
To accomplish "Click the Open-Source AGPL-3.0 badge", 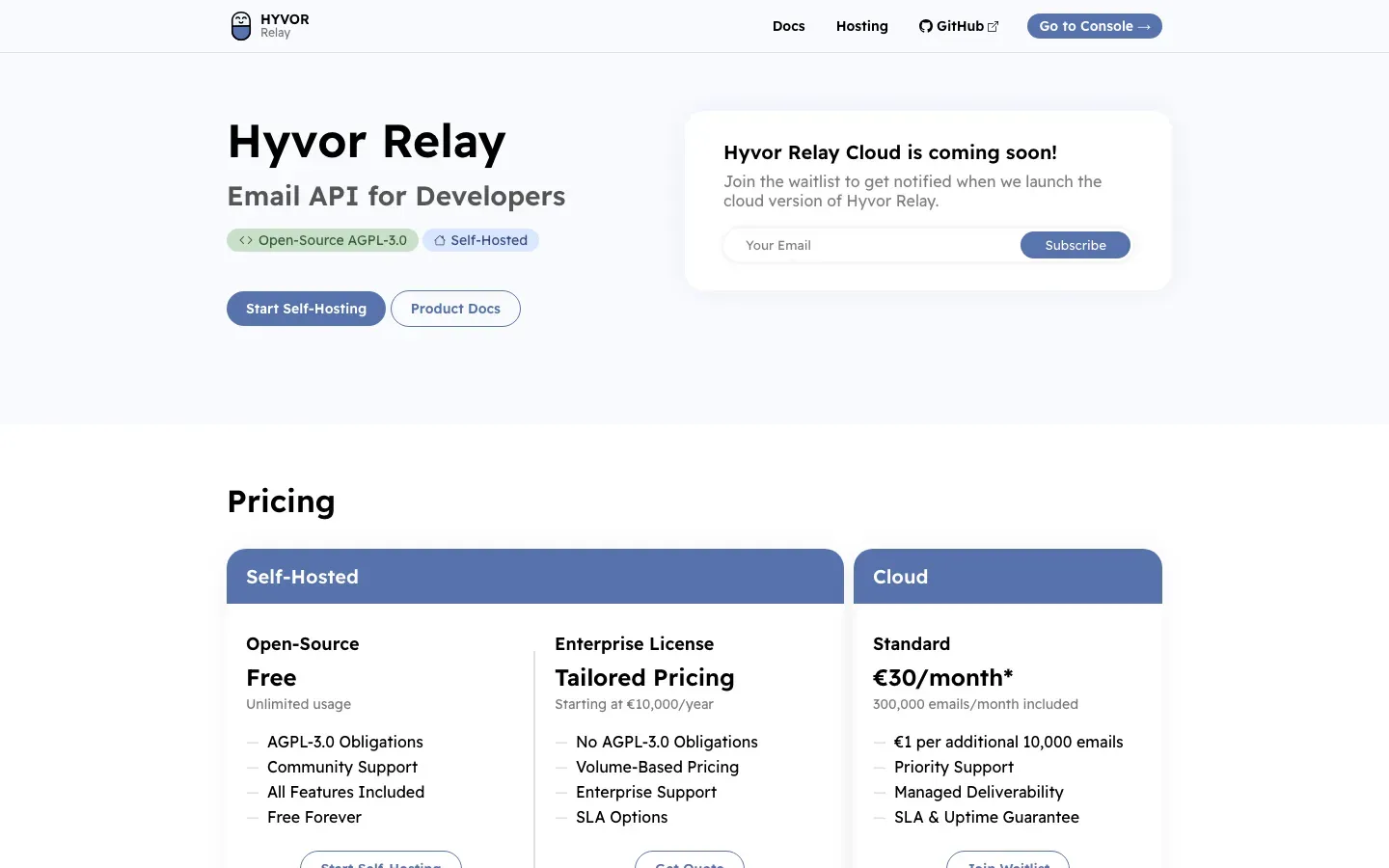I will (322, 240).
